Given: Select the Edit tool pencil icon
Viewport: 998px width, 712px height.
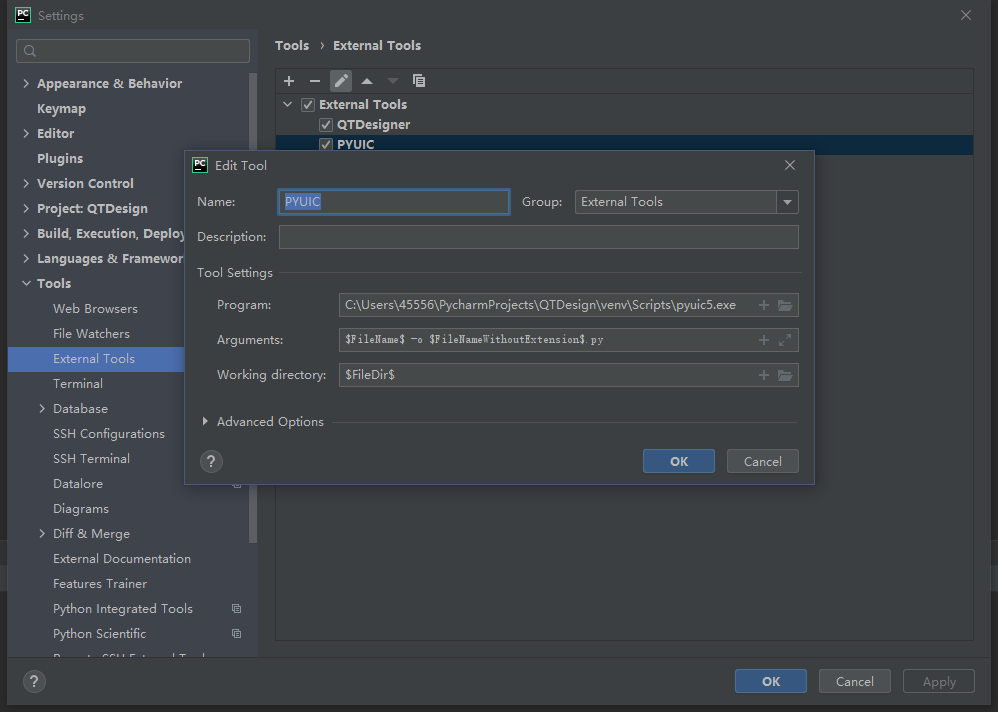Looking at the screenshot, I should 341,81.
